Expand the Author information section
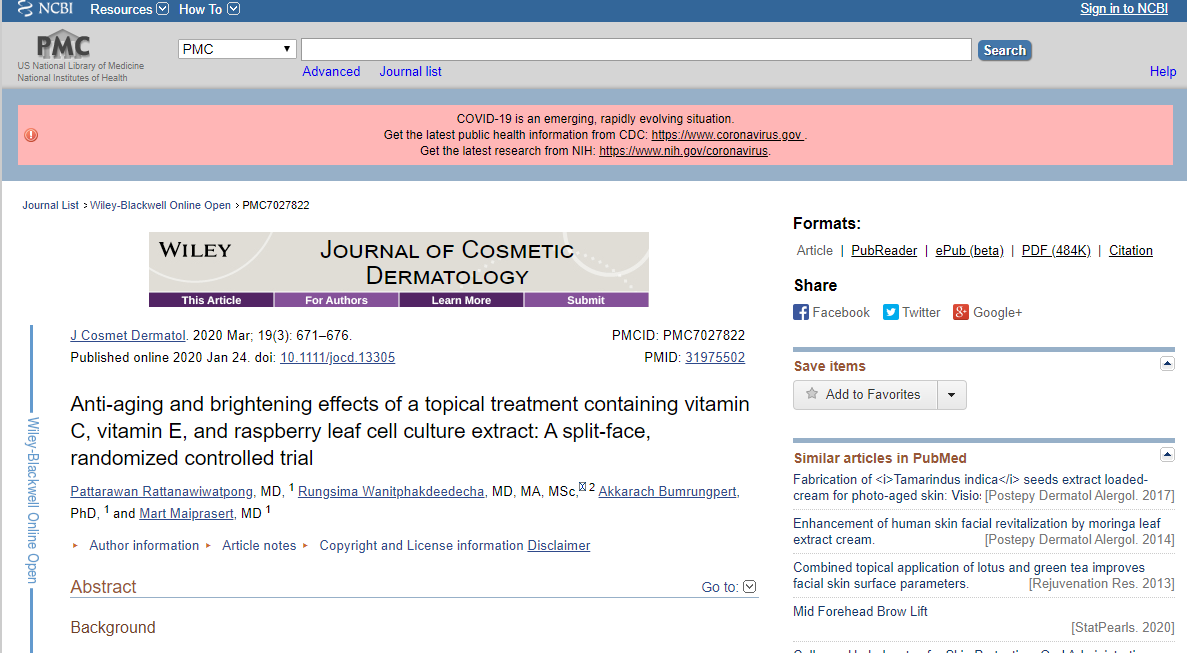The image size is (1187, 653). (143, 545)
